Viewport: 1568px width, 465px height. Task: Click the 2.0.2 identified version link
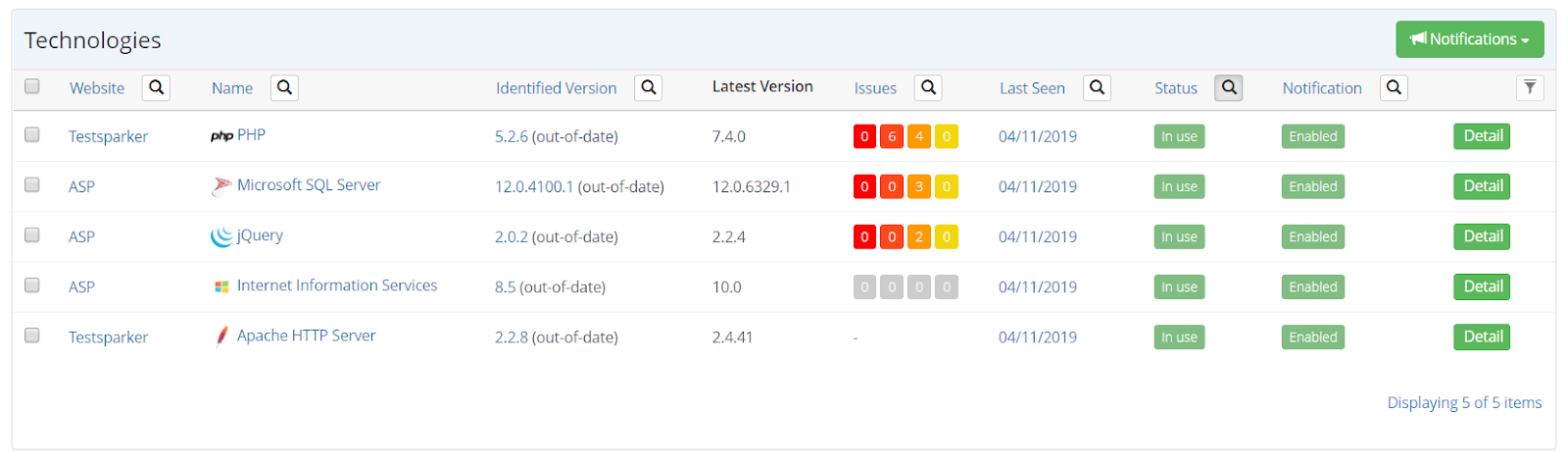[x=512, y=236]
